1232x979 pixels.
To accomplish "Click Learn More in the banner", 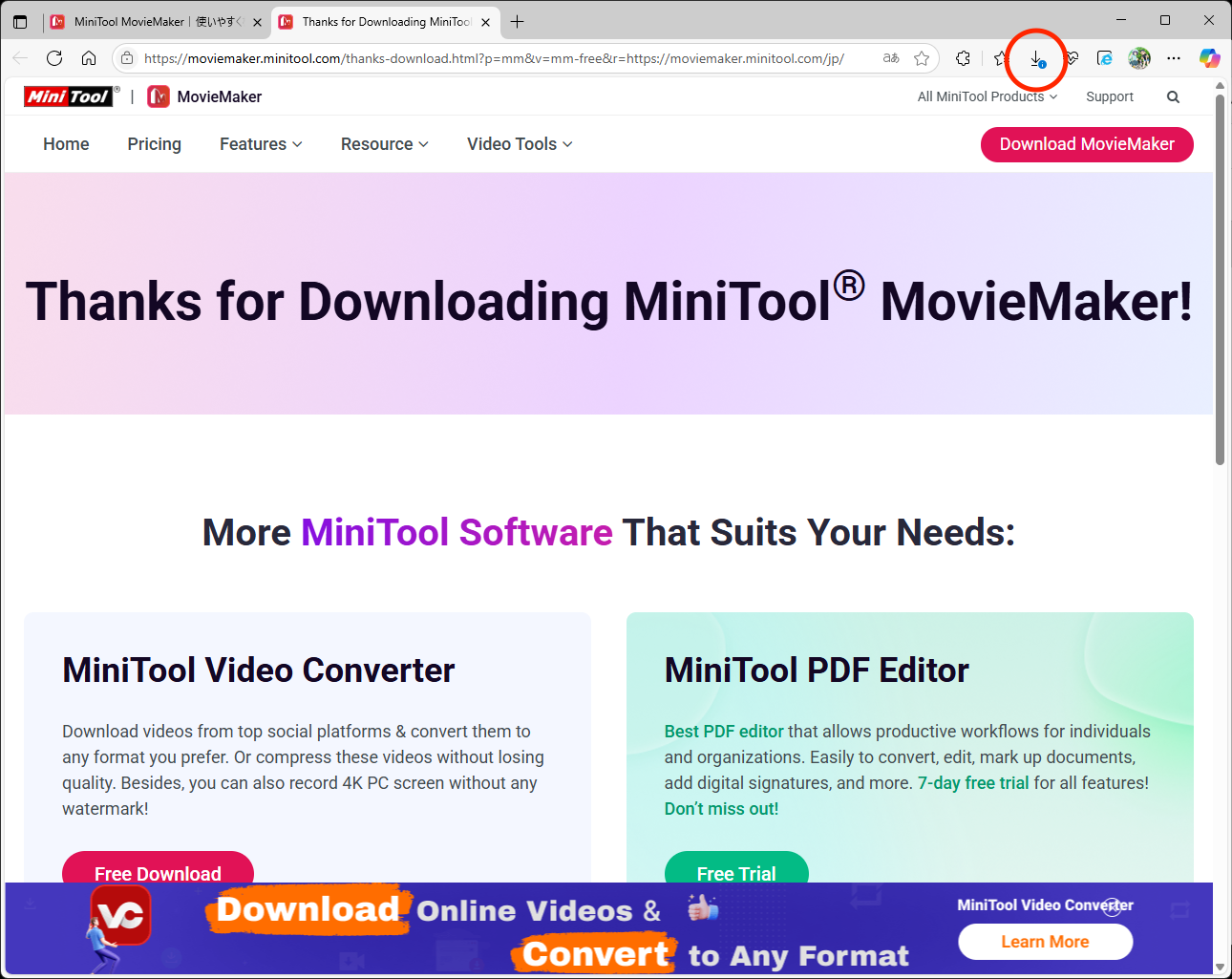I will tap(1045, 942).
